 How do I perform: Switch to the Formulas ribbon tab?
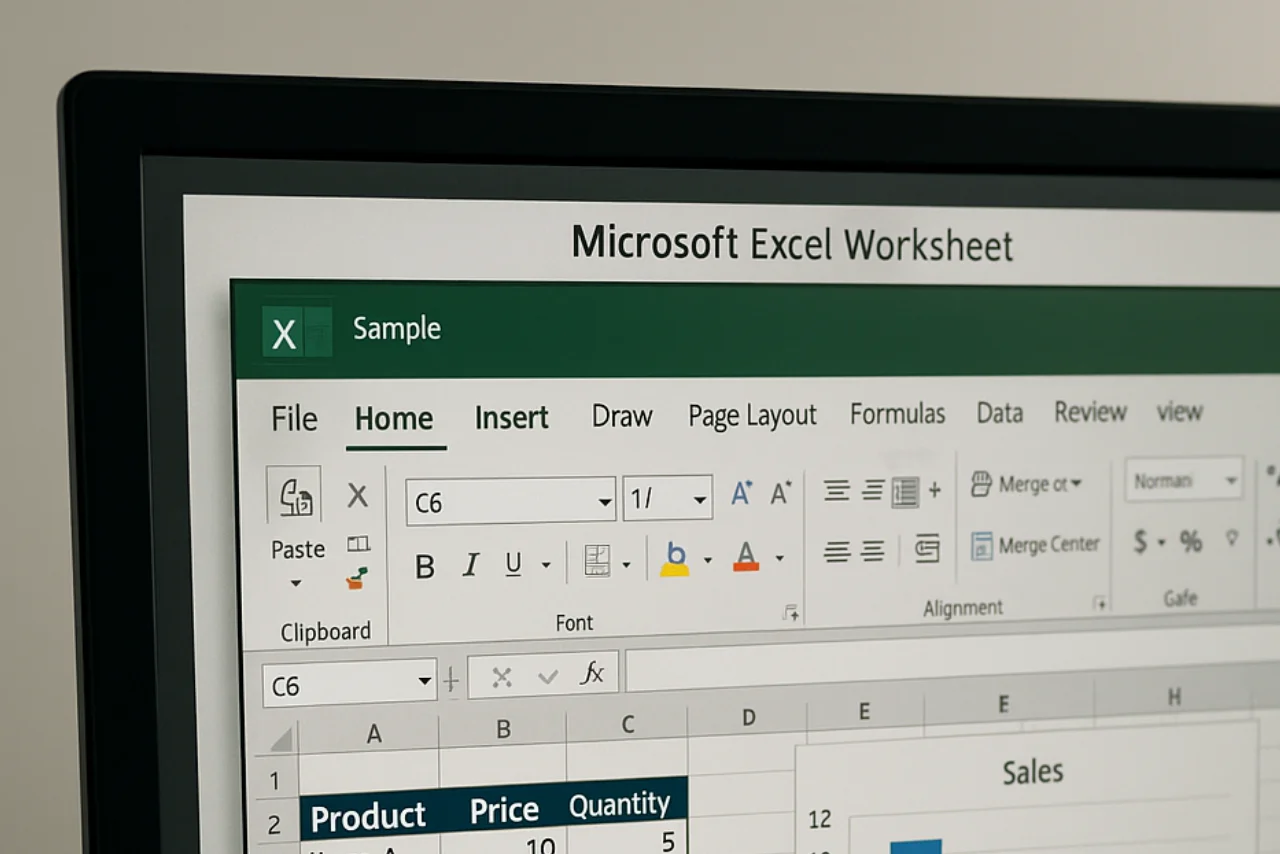(897, 413)
